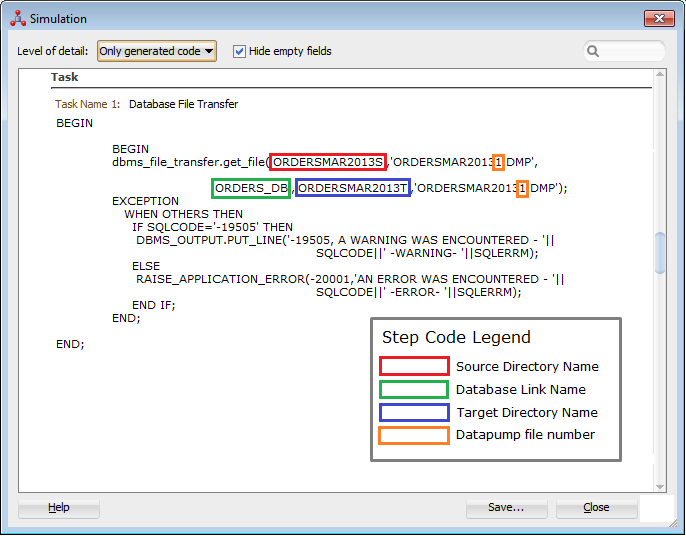Click the 'Task Name 1:' label

pyautogui.click(x=87, y=104)
